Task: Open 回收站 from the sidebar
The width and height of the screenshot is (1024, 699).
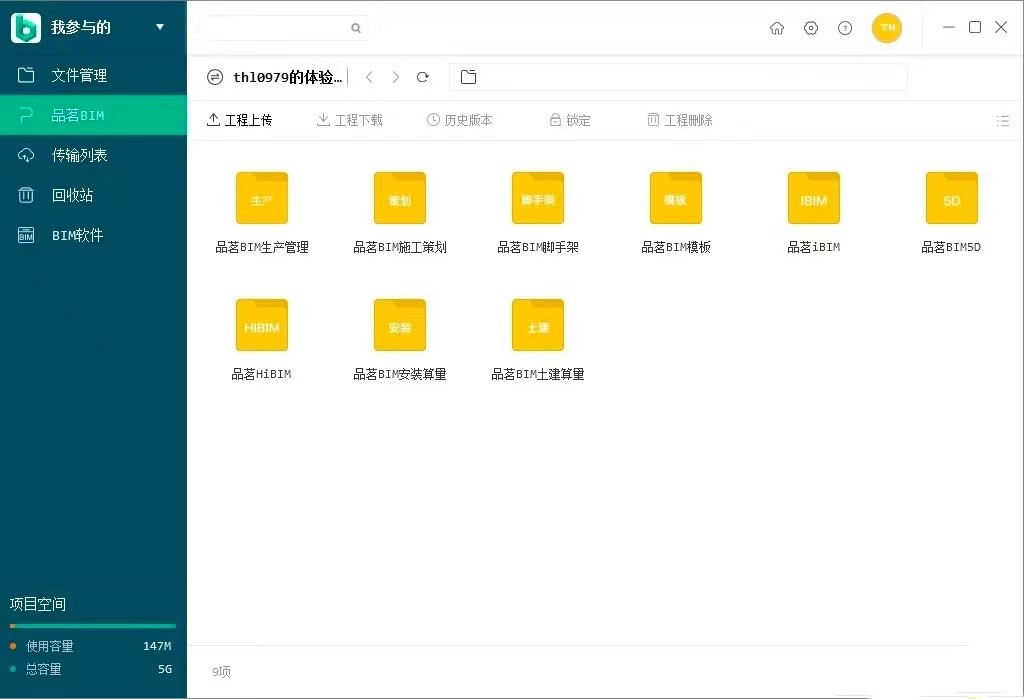Action: click(72, 195)
